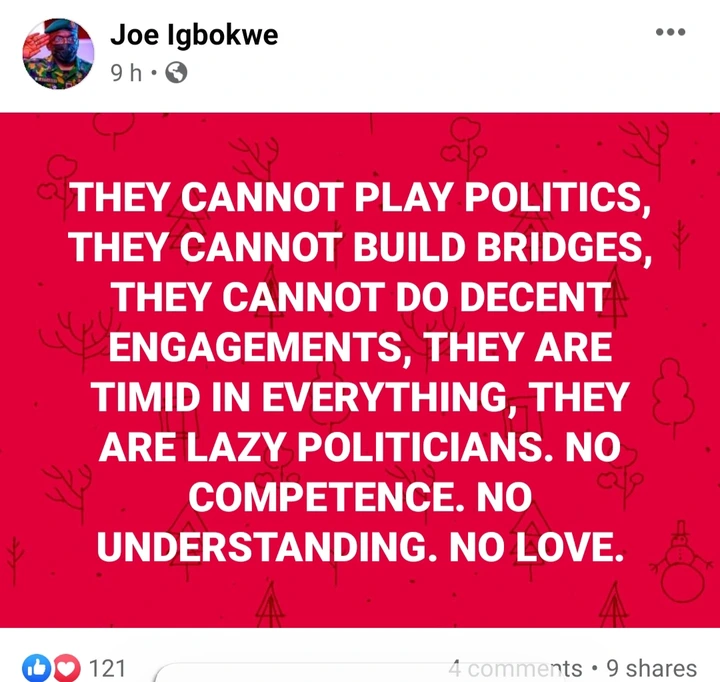Viewport: 720px width, 682px height.
Task: Open the 4 comments link
Action: [x=515, y=668]
